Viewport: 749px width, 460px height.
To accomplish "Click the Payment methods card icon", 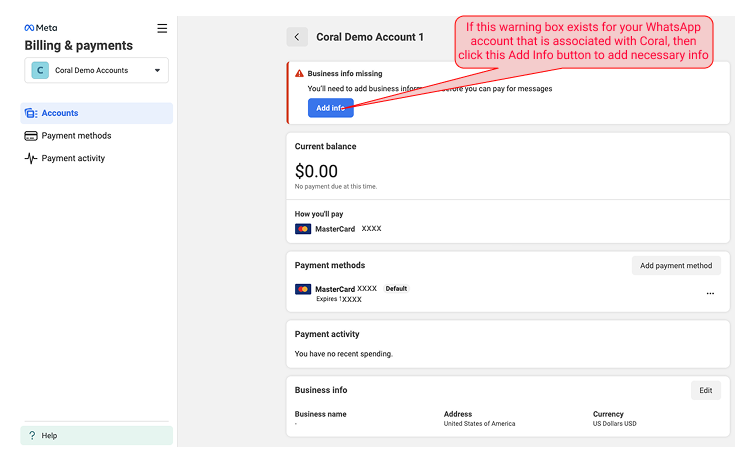I will (x=31, y=136).
